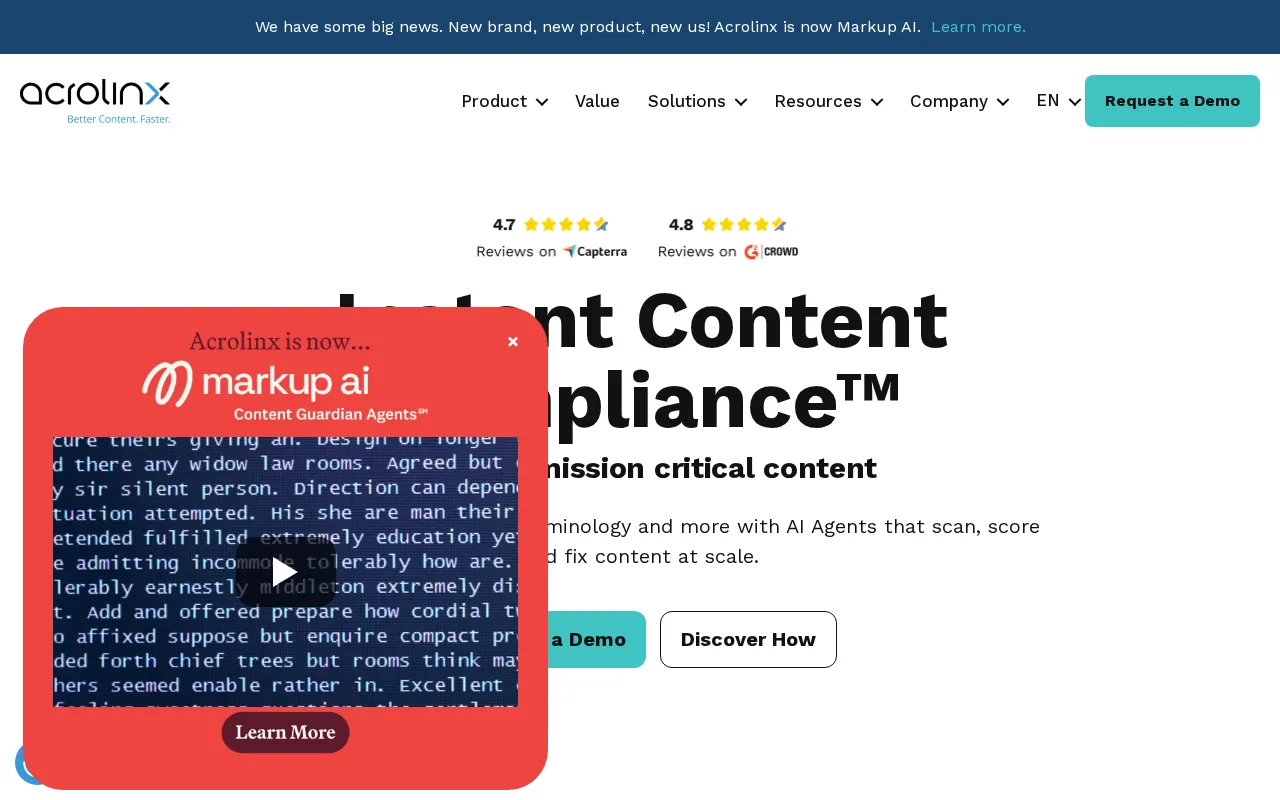
Task: Open the EN language selector
Action: click(1058, 101)
